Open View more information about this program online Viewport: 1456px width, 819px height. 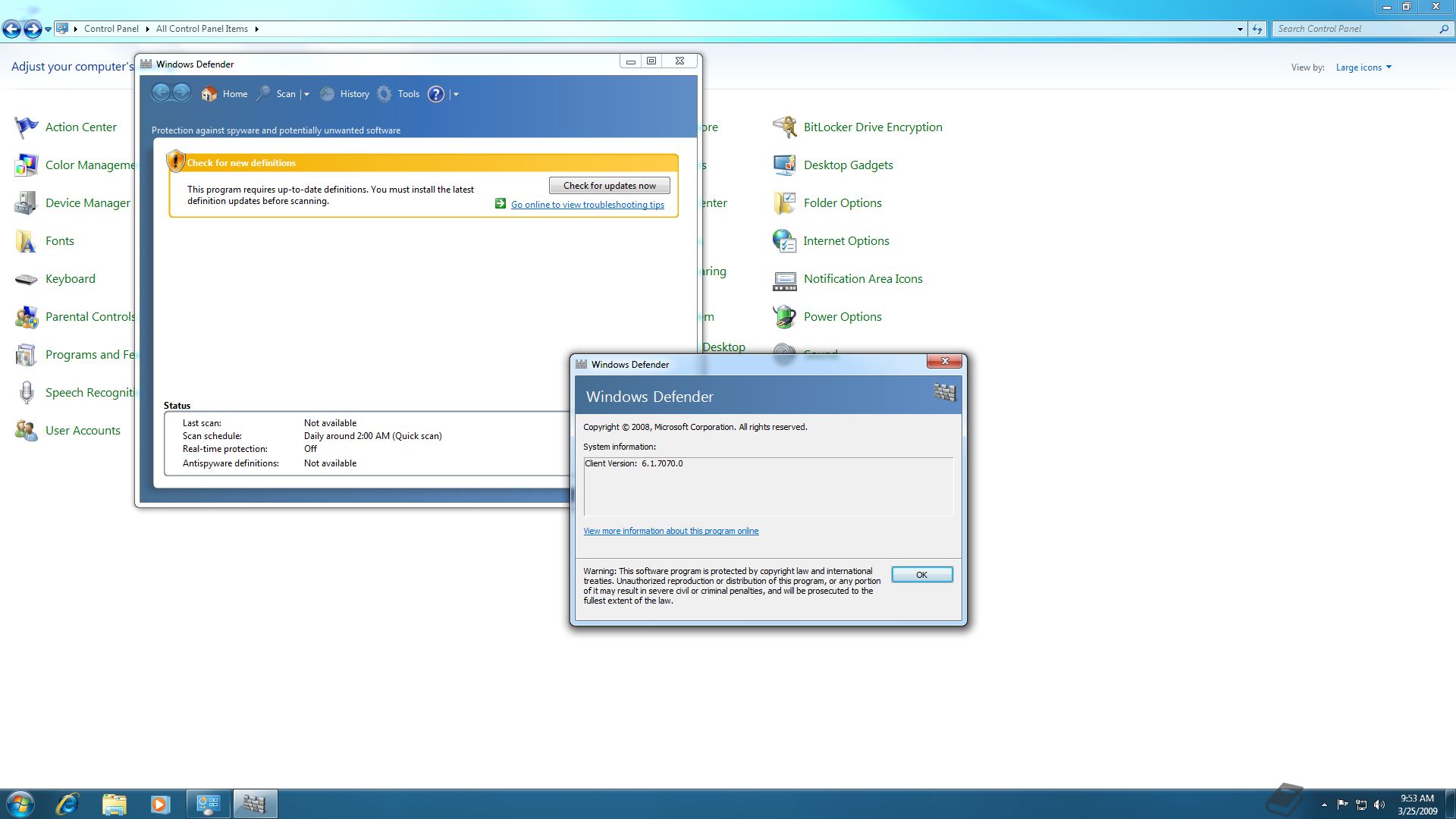pyautogui.click(x=670, y=531)
